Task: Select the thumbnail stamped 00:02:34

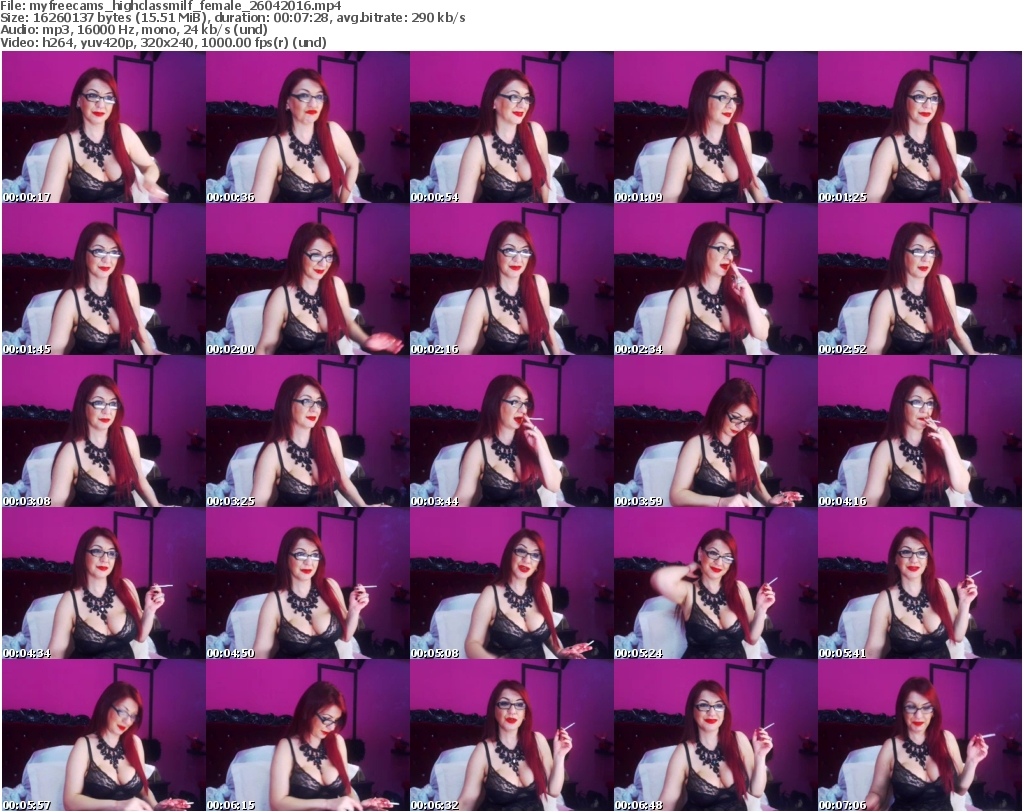Action: click(x=716, y=279)
